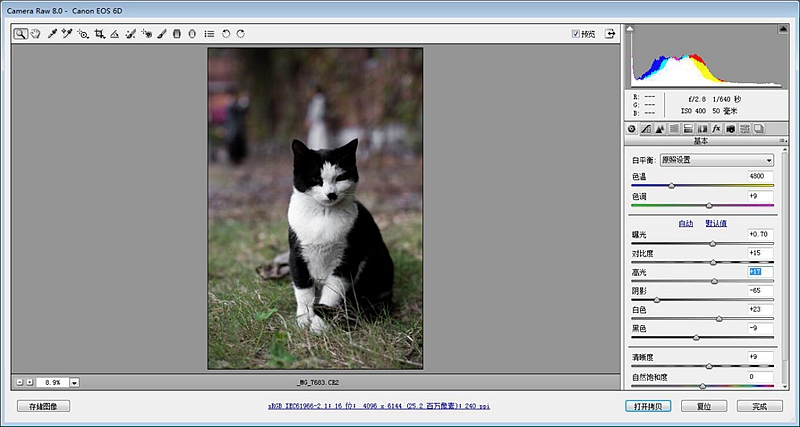The width and height of the screenshot is (800, 427).
Task: Click the file name _MG_7683.CR2
Action: tap(318, 382)
